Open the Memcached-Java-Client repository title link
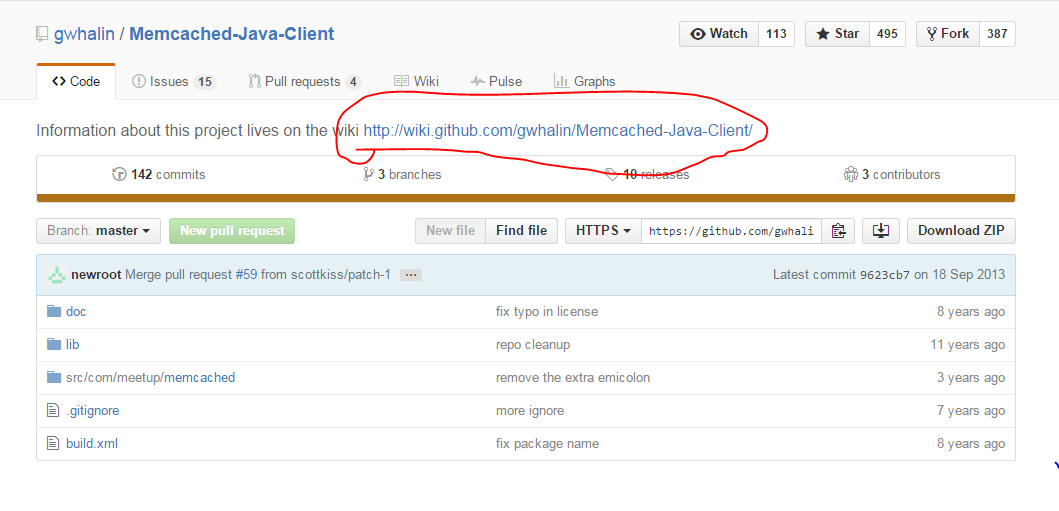Screen dimensions: 1059x511 [232, 34]
